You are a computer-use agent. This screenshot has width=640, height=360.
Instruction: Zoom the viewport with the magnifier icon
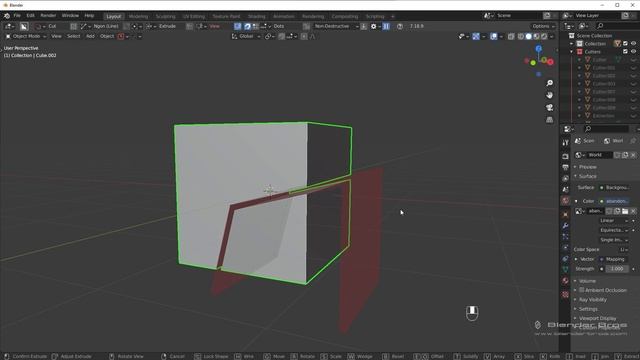[550, 83]
